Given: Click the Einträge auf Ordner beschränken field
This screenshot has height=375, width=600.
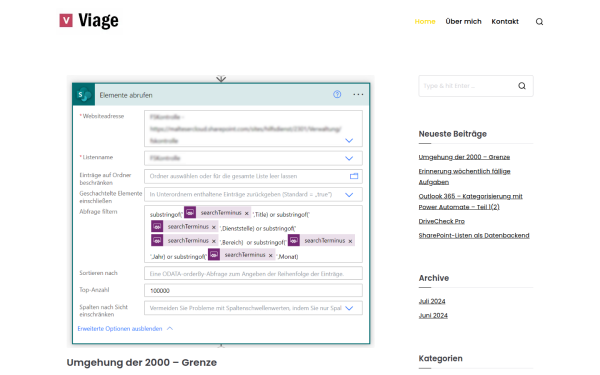Looking at the screenshot, I should (253, 176).
